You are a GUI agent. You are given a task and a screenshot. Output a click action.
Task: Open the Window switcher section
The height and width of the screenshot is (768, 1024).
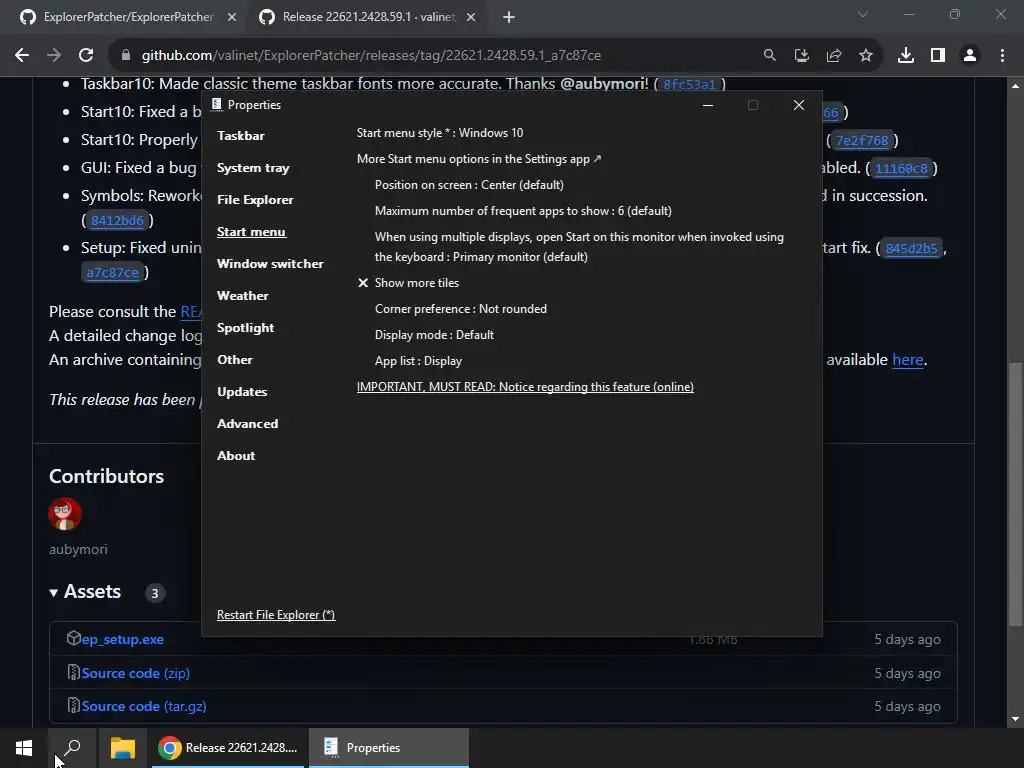(x=270, y=264)
